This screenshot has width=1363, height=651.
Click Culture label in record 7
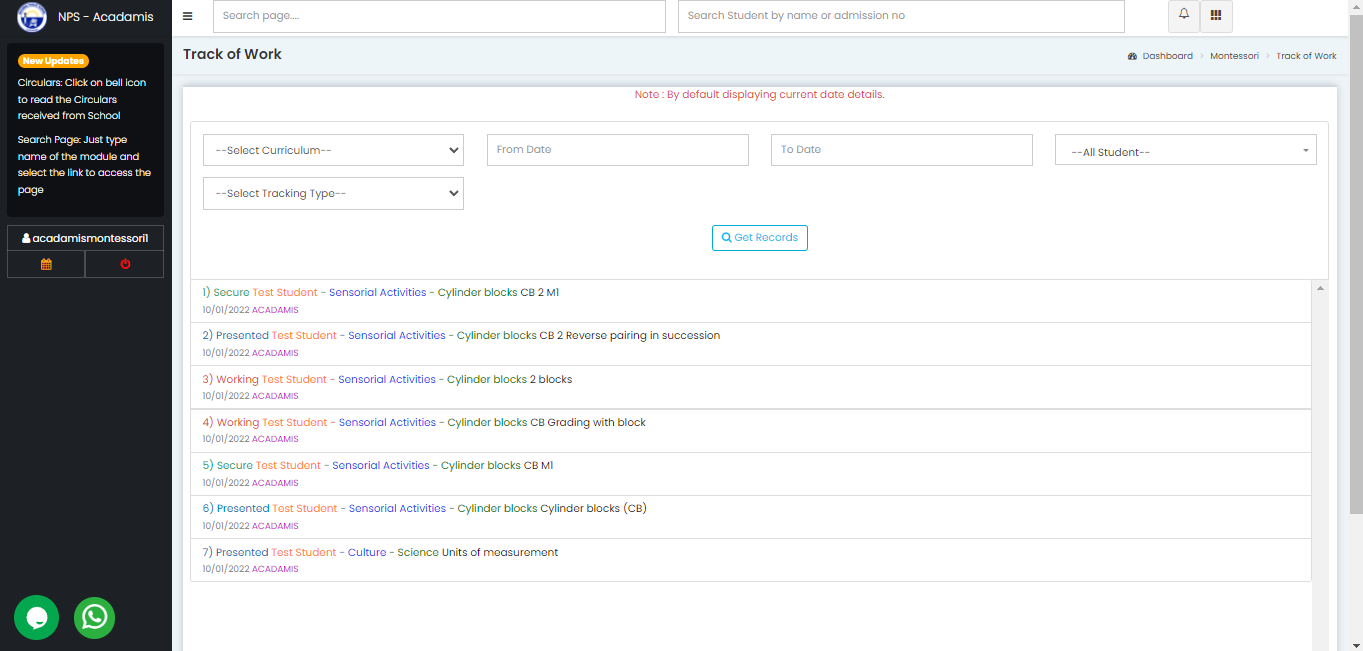tap(367, 552)
